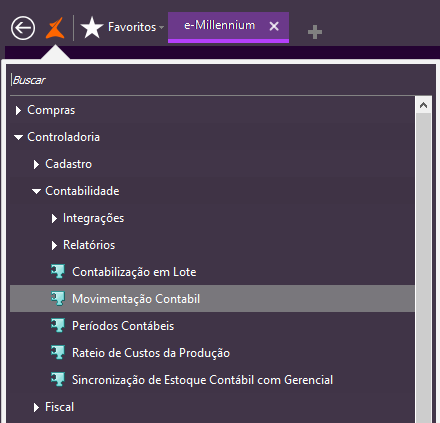Click the Rateio de Custos icon
440x423 pixels.
pyautogui.click(x=58, y=352)
